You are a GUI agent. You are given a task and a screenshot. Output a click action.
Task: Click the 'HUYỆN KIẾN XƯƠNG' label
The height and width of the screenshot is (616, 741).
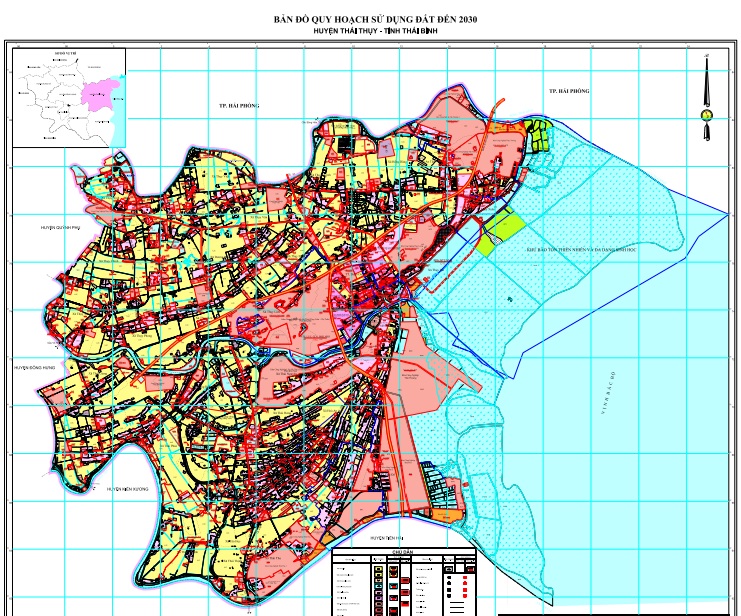point(124,490)
